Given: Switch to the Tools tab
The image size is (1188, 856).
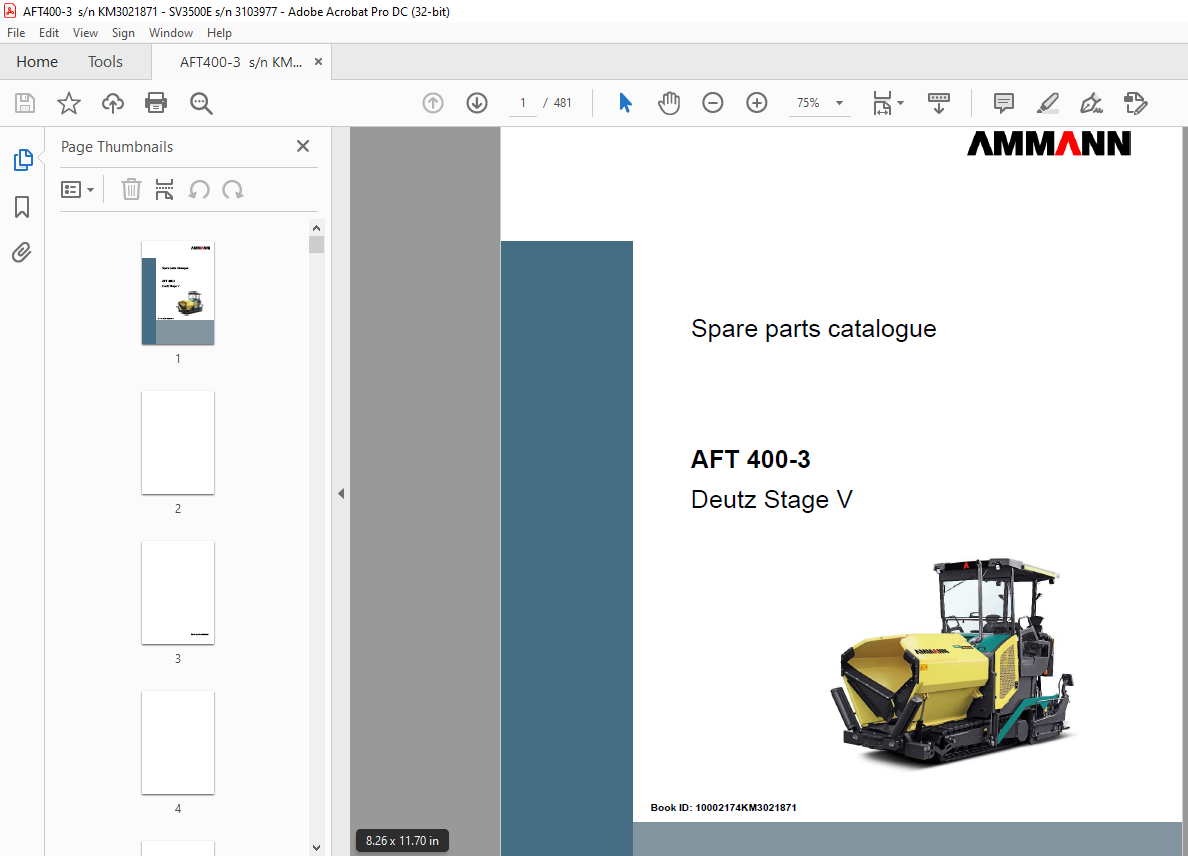Looking at the screenshot, I should [105, 61].
